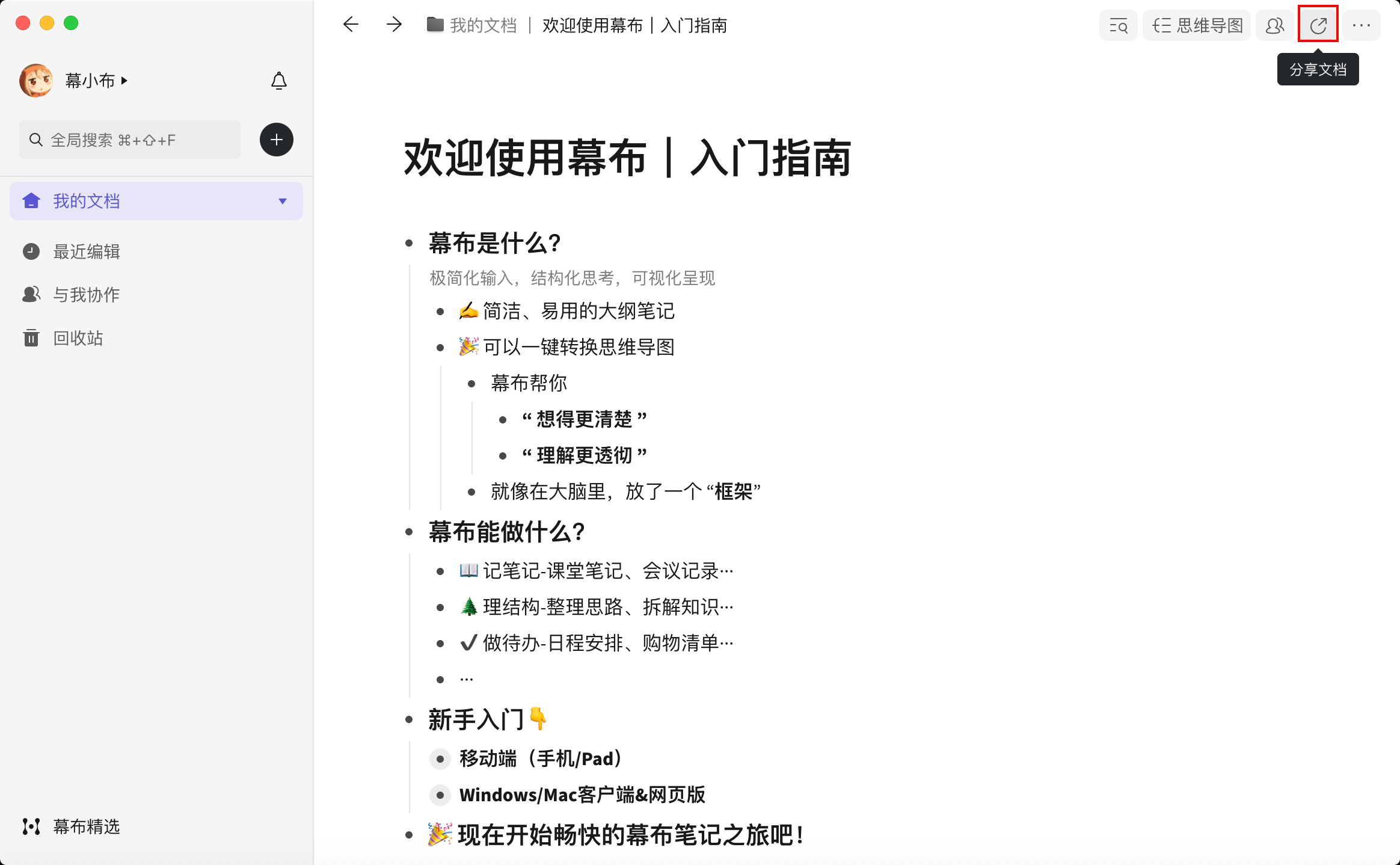1400x865 pixels.
Task: Select 我的文档 in the sidebar
Action: click(x=156, y=201)
